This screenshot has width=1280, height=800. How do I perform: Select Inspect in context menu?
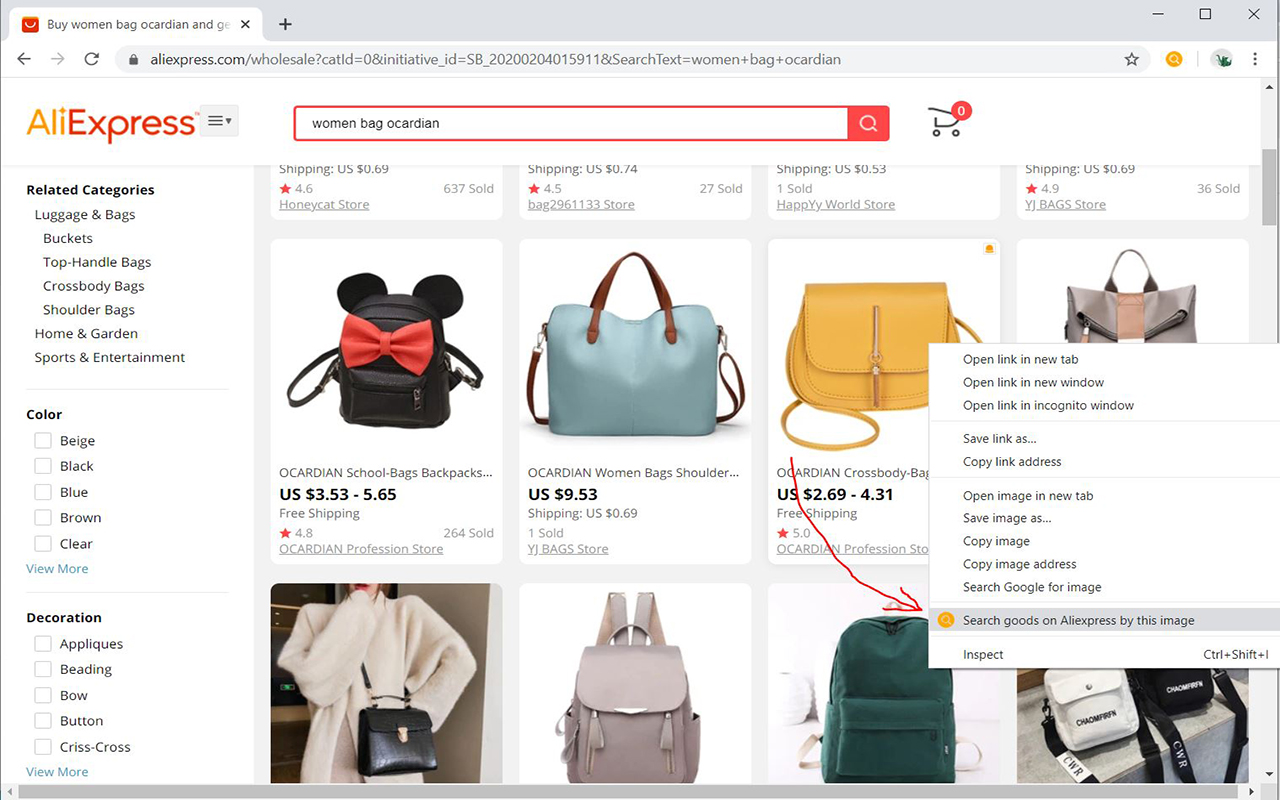pos(1104,654)
